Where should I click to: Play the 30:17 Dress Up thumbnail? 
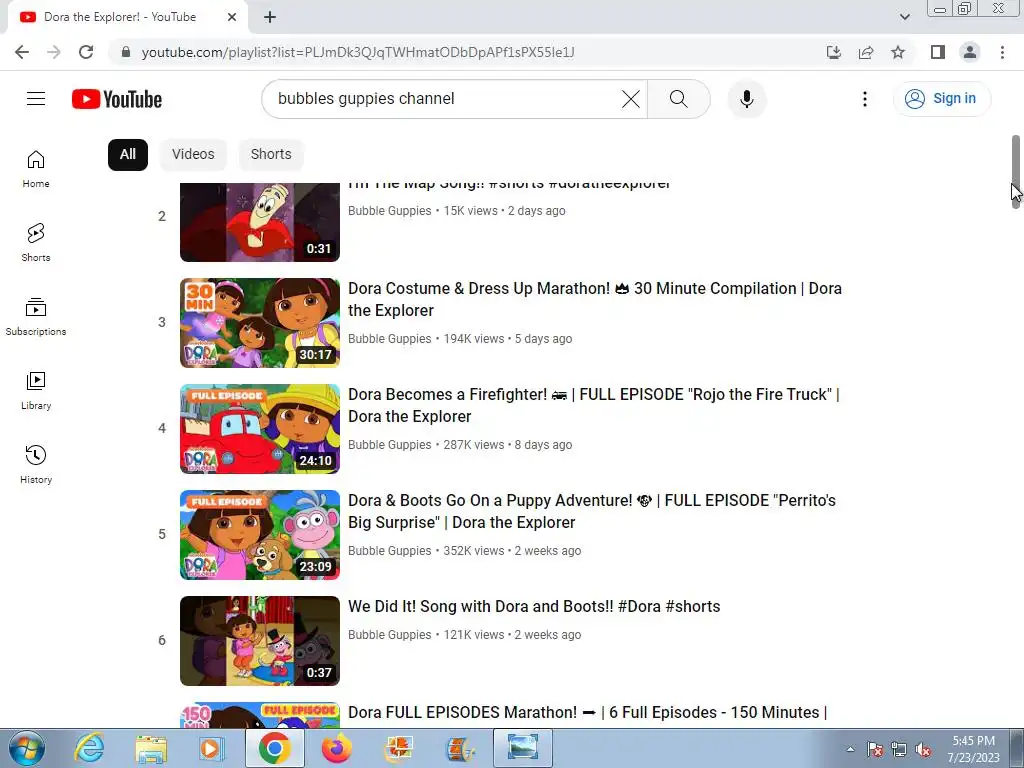260,323
